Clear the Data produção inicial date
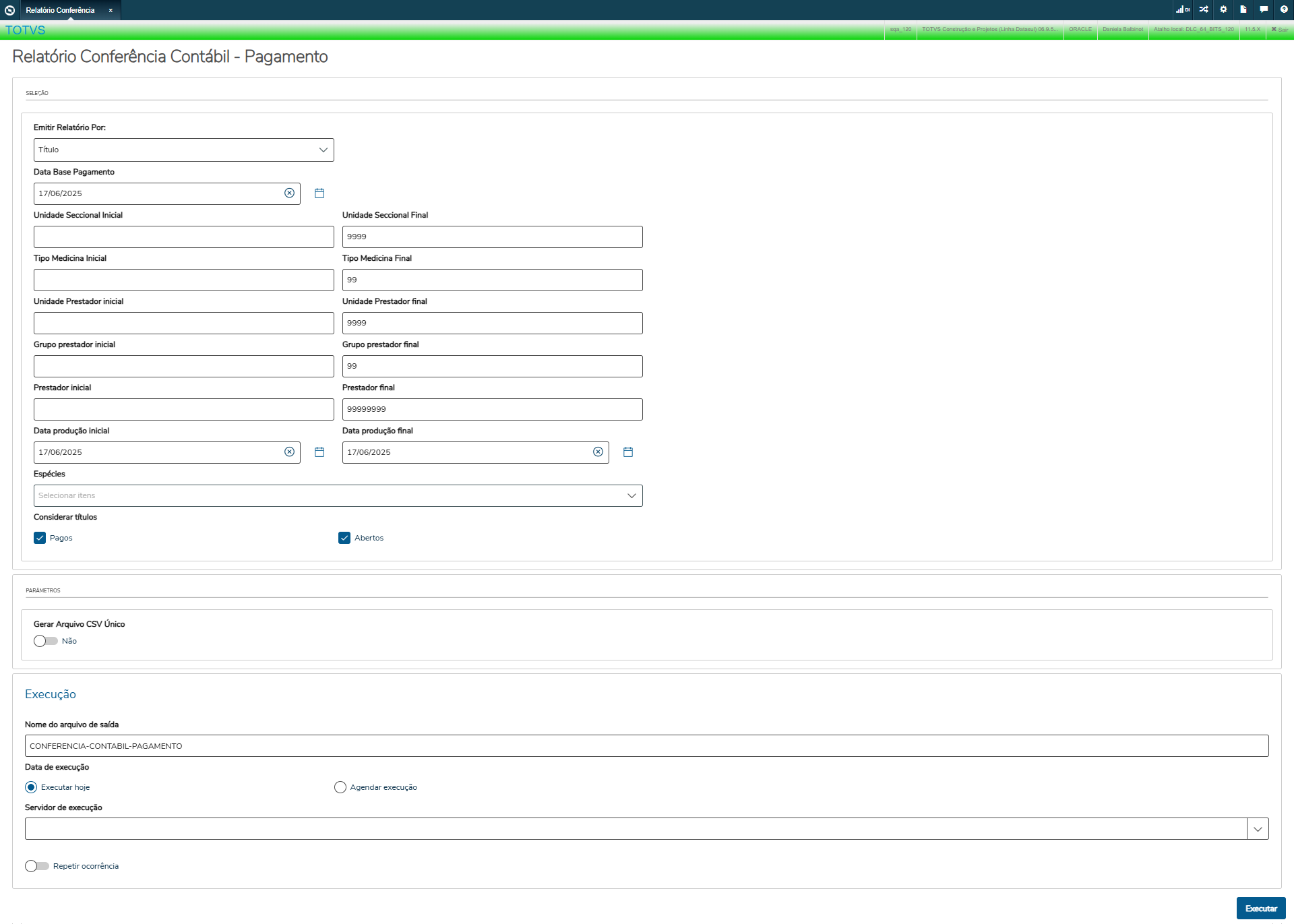This screenshot has width=1294, height=924. tap(289, 452)
